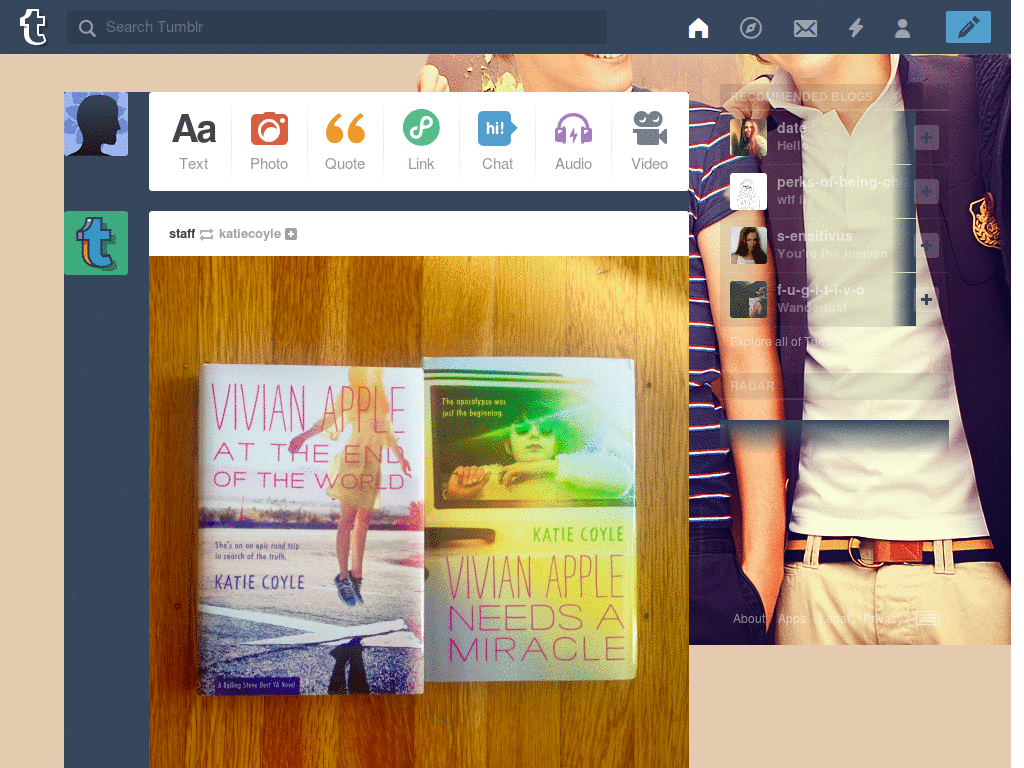Open the Vivian Apple books photo
The width and height of the screenshot is (1024, 768).
click(419, 512)
